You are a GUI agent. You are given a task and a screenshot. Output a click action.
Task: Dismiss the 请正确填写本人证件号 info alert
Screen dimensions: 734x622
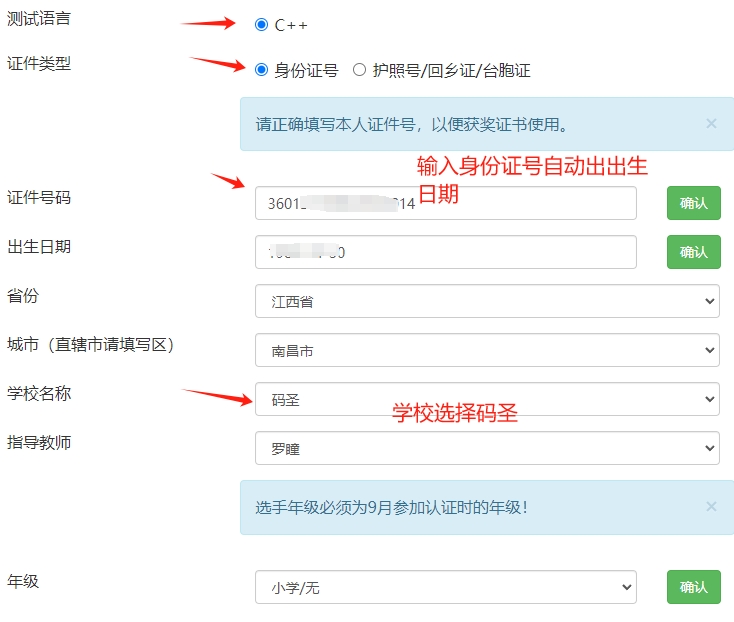pyautogui.click(x=711, y=124)
